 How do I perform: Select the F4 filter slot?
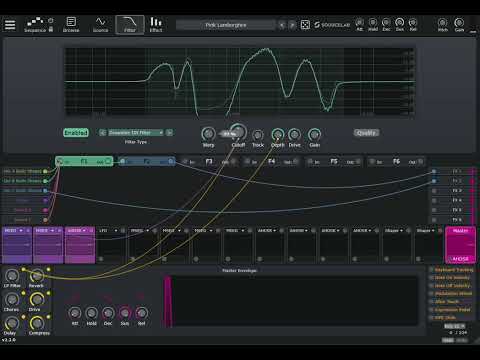pyautogui.click(x=272, y=162)
